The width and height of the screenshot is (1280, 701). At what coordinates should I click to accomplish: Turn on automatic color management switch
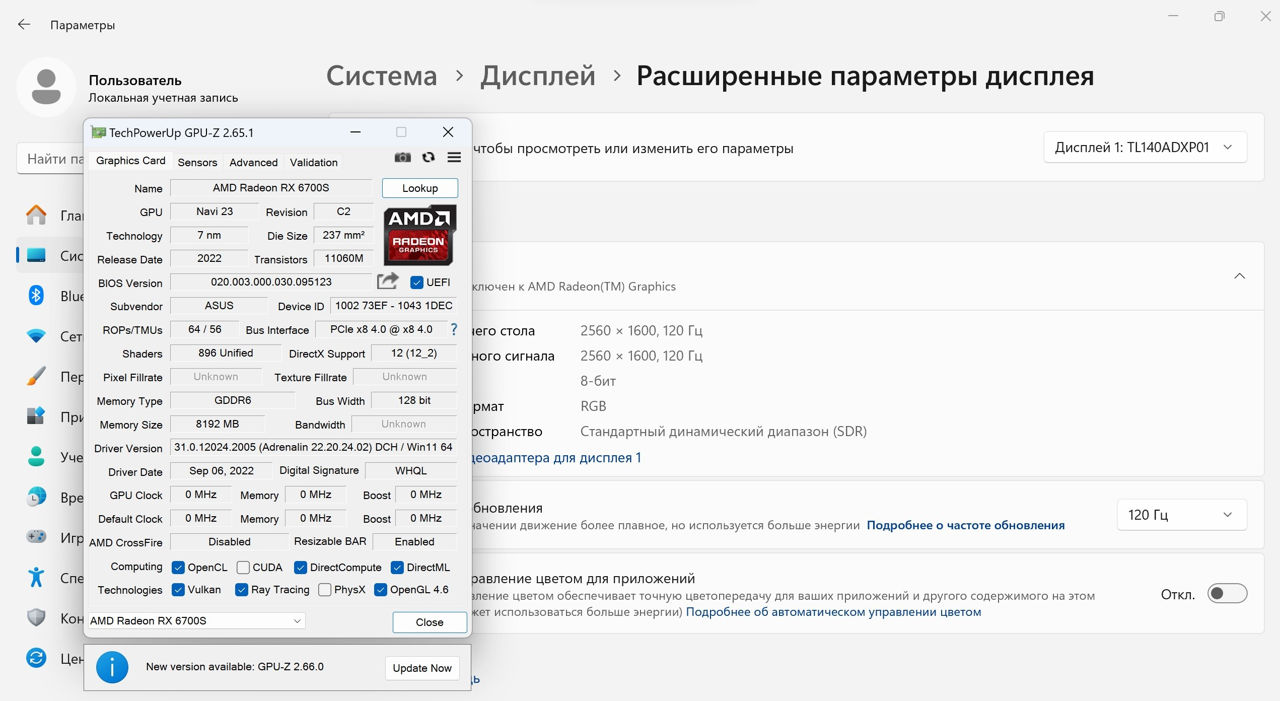pos(1227,594)
